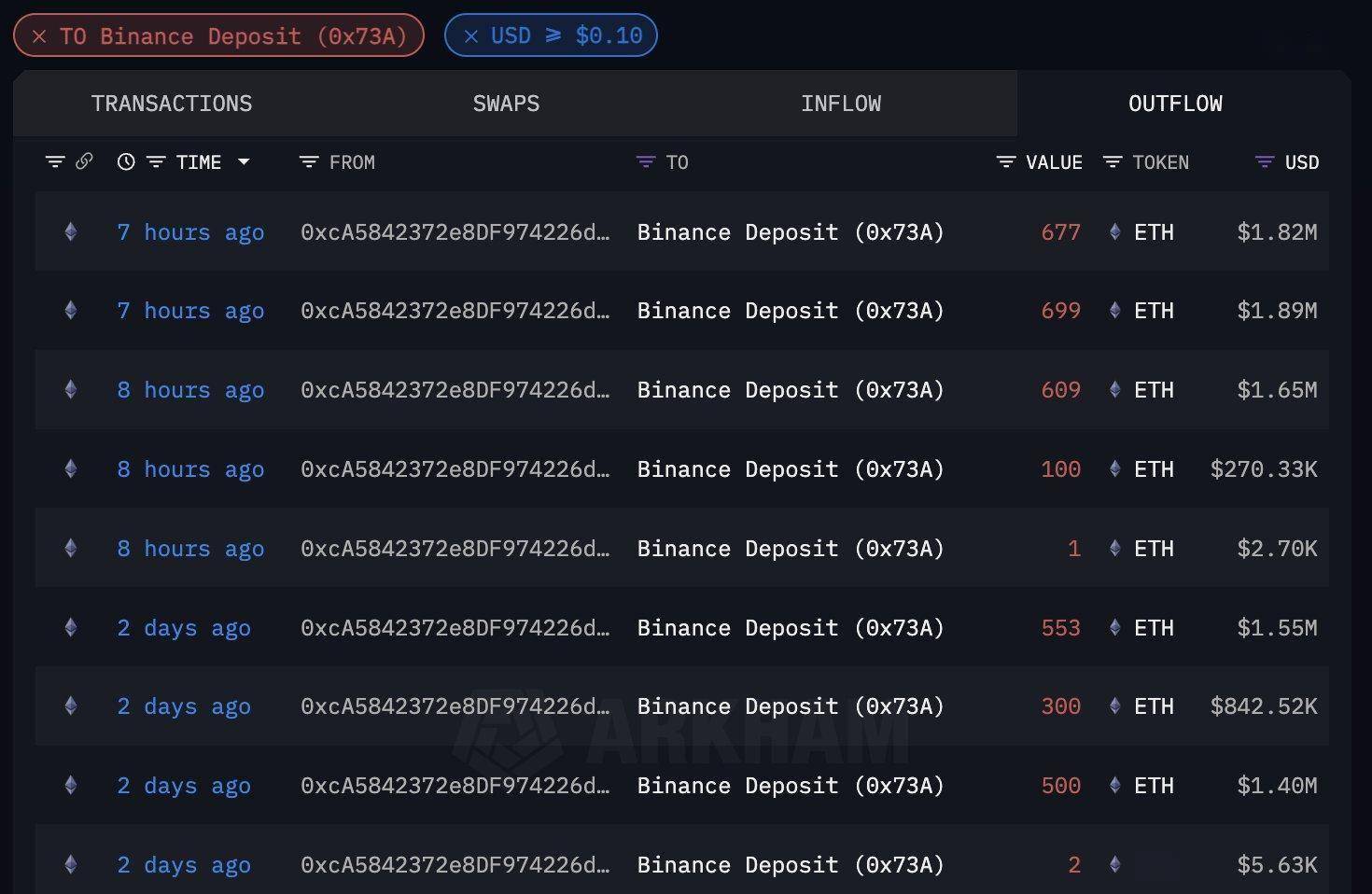
Task: Open Binance Deposit (0x73A) in 699 ETH row
Action: [x=791, y=311]
